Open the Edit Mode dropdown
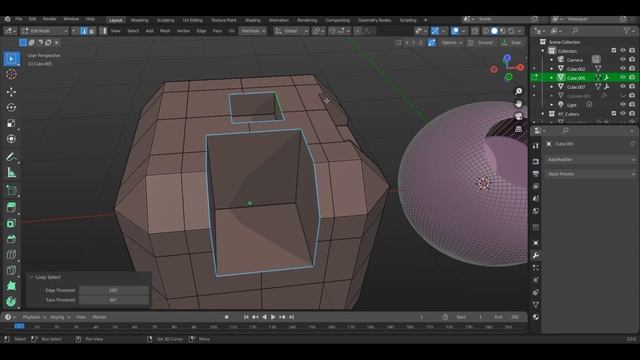The width and height of the screenshot is (640, 360). [x=44, y=31]
